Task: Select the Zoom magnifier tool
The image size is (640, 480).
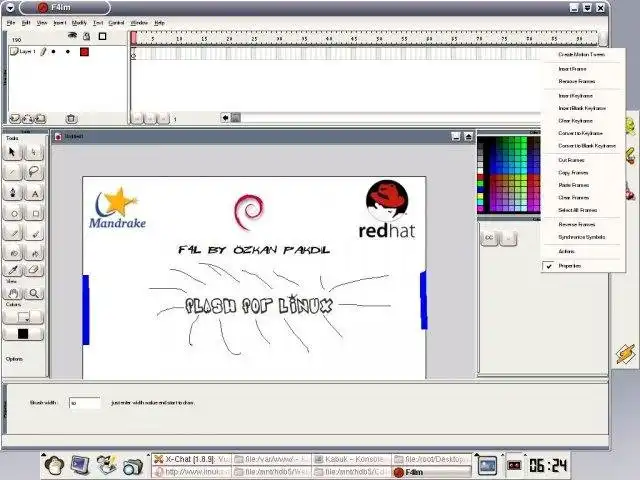Action: [x=35, y=293]
